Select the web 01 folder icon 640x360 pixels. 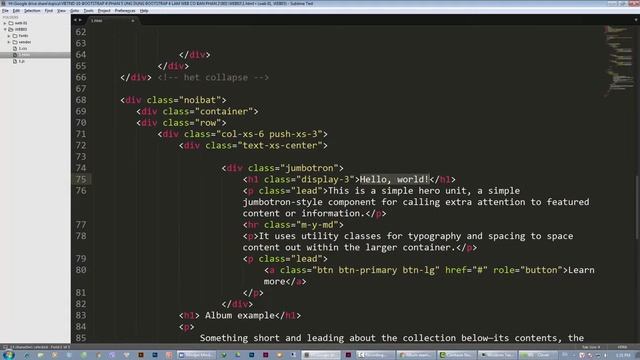coord(11,23)
